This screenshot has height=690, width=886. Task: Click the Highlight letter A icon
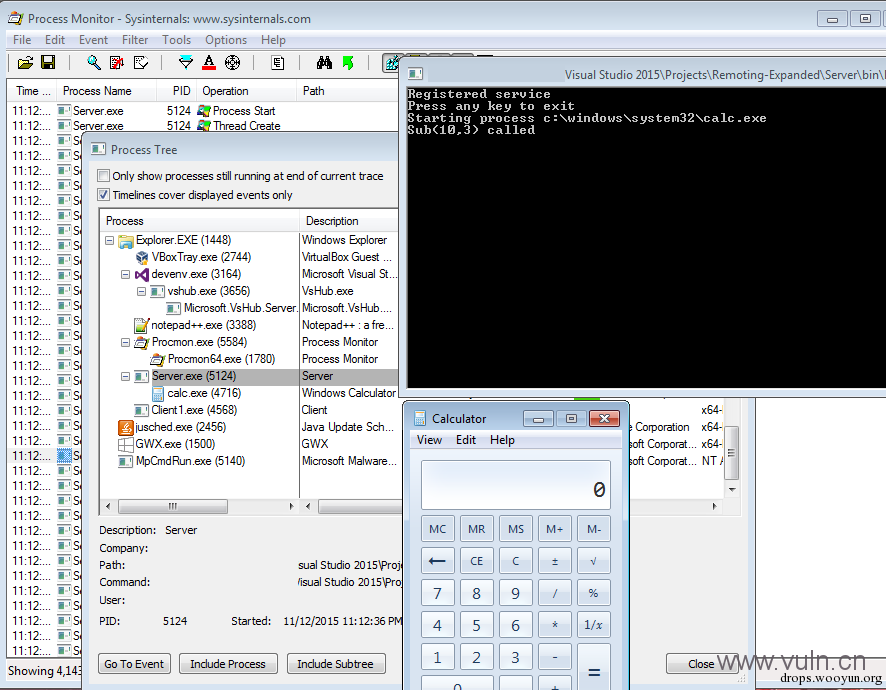(x=209, y=62)
